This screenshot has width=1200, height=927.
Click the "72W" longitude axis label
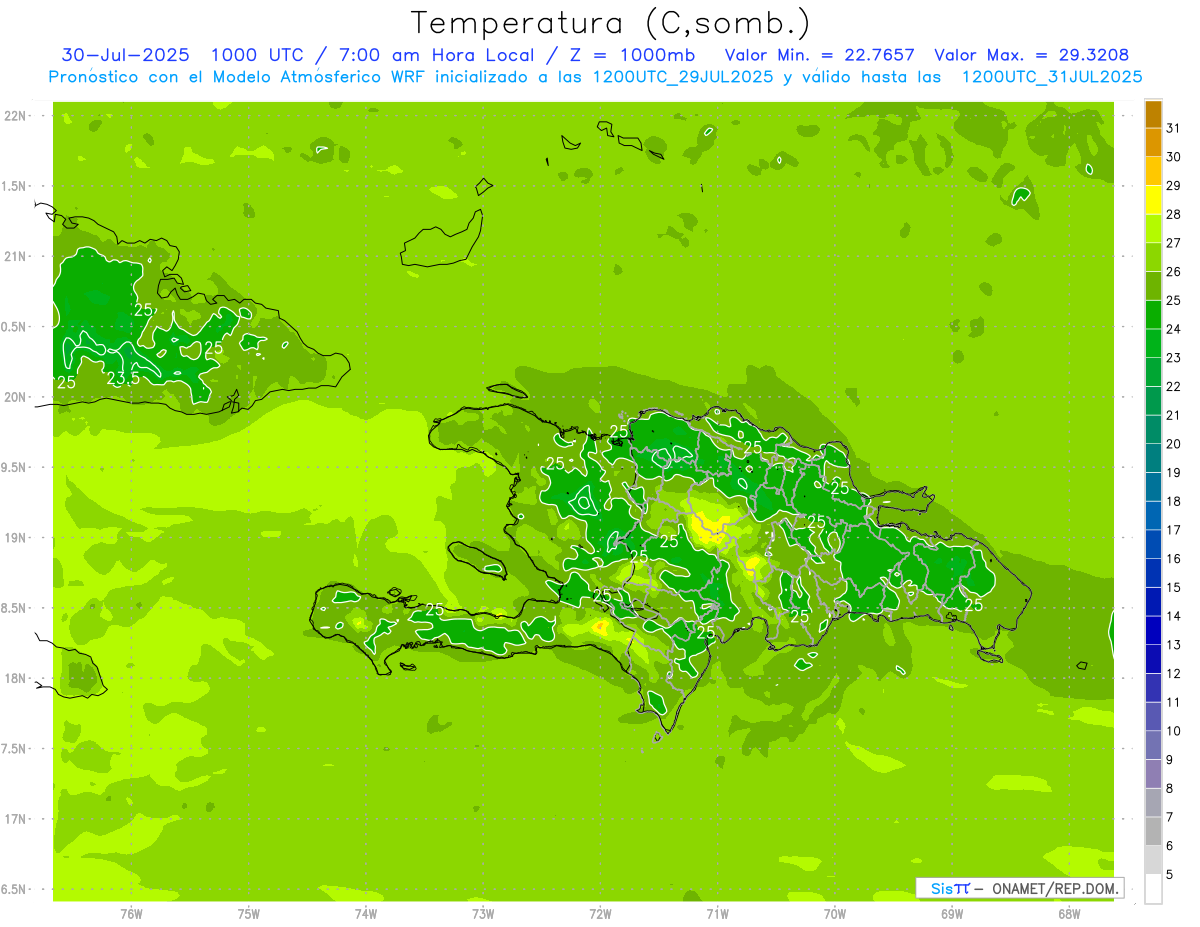[600, 914]
